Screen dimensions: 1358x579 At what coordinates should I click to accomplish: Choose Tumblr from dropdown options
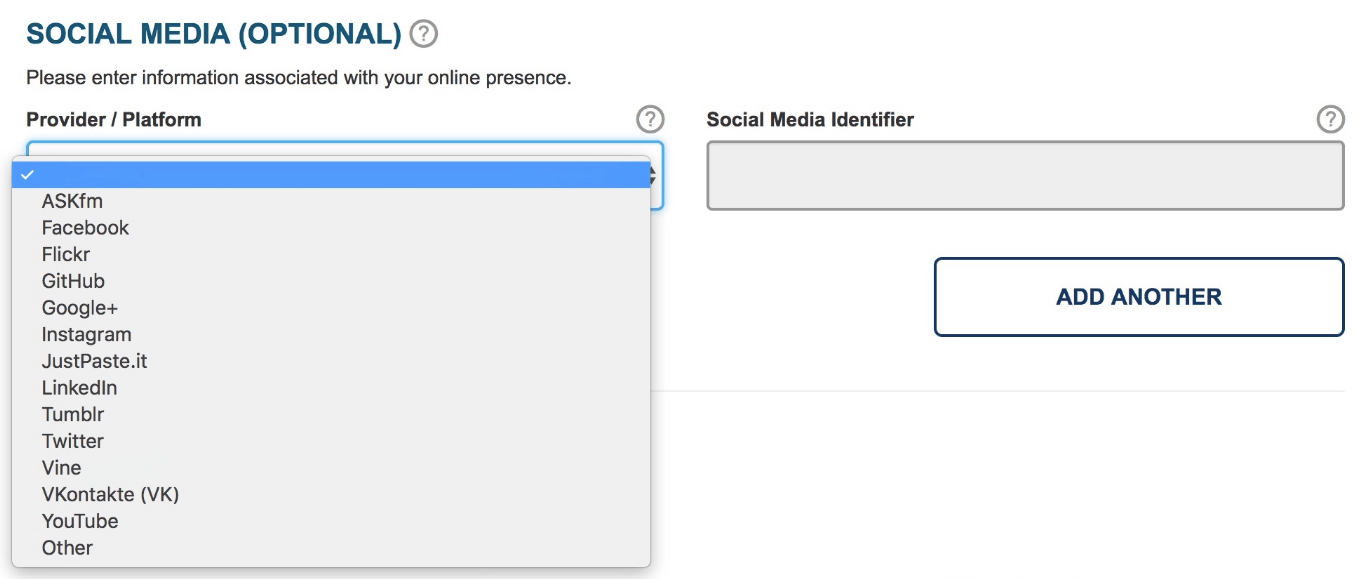[331, 415]
